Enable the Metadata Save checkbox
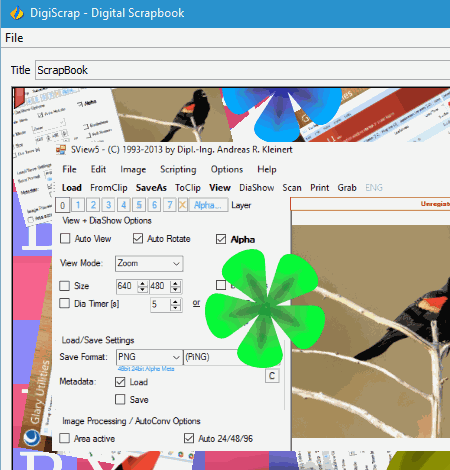The image size is (450, 470). [120, 399]
